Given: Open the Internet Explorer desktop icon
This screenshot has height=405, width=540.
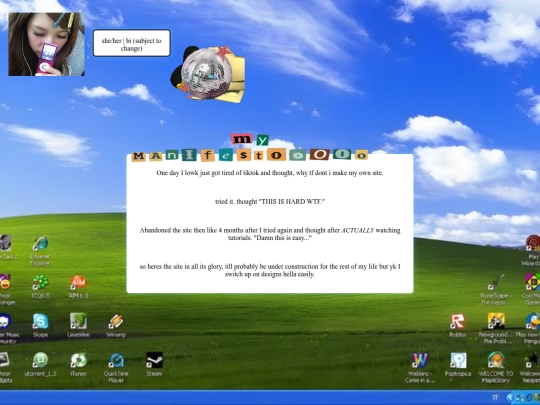Looking at the screenshot, I should [x=41, y=244].
